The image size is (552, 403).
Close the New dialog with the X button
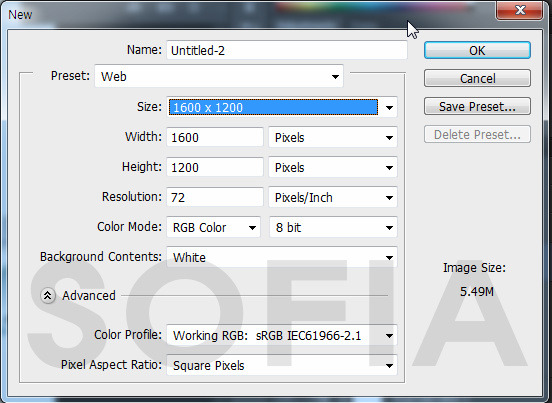(520, 10)
